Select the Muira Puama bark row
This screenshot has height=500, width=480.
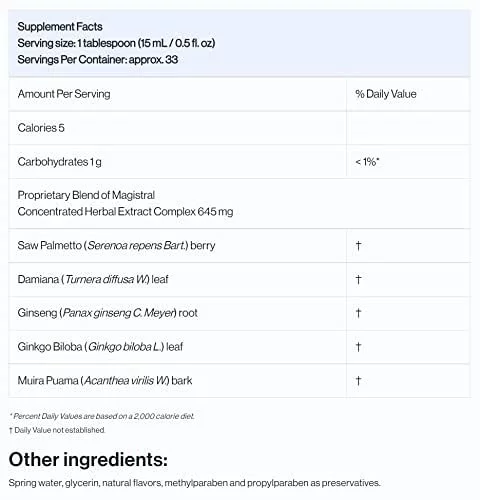click(x=239, y=381)
